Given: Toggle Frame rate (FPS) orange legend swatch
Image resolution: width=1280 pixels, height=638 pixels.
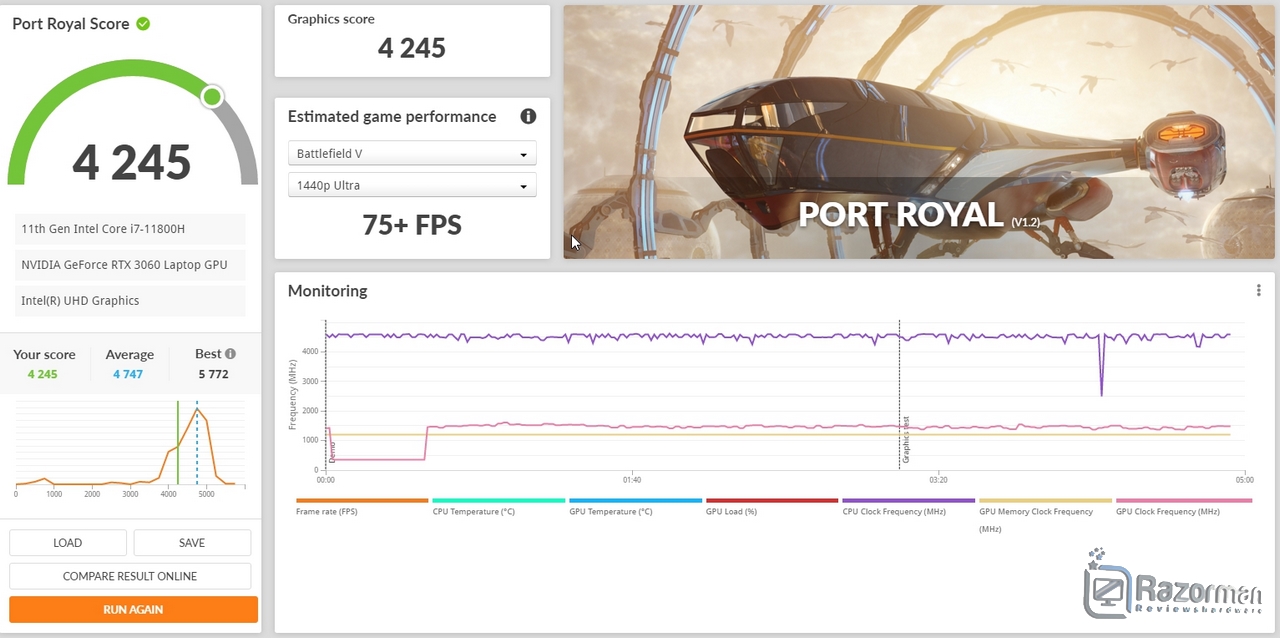Looking at the screenshot, I should click(x=362, y=500).
